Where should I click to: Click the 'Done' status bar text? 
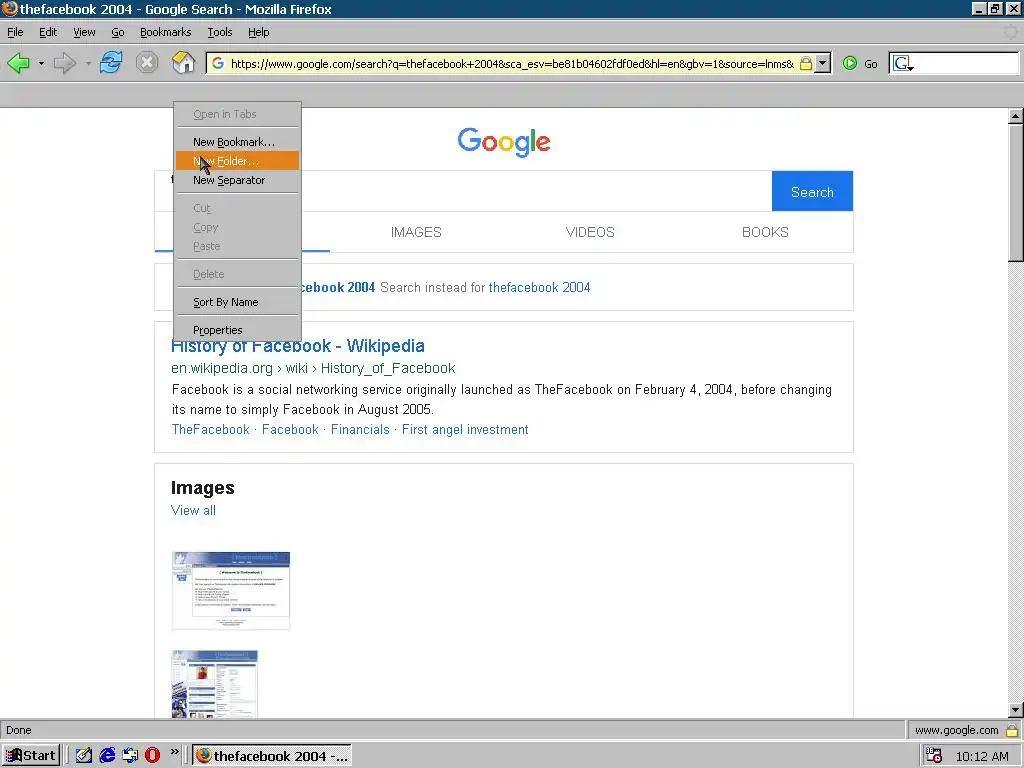tap(19, 730)
